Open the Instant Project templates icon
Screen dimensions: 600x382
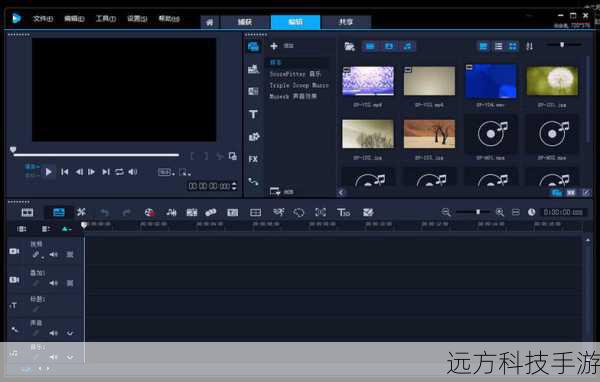point(253,69)
